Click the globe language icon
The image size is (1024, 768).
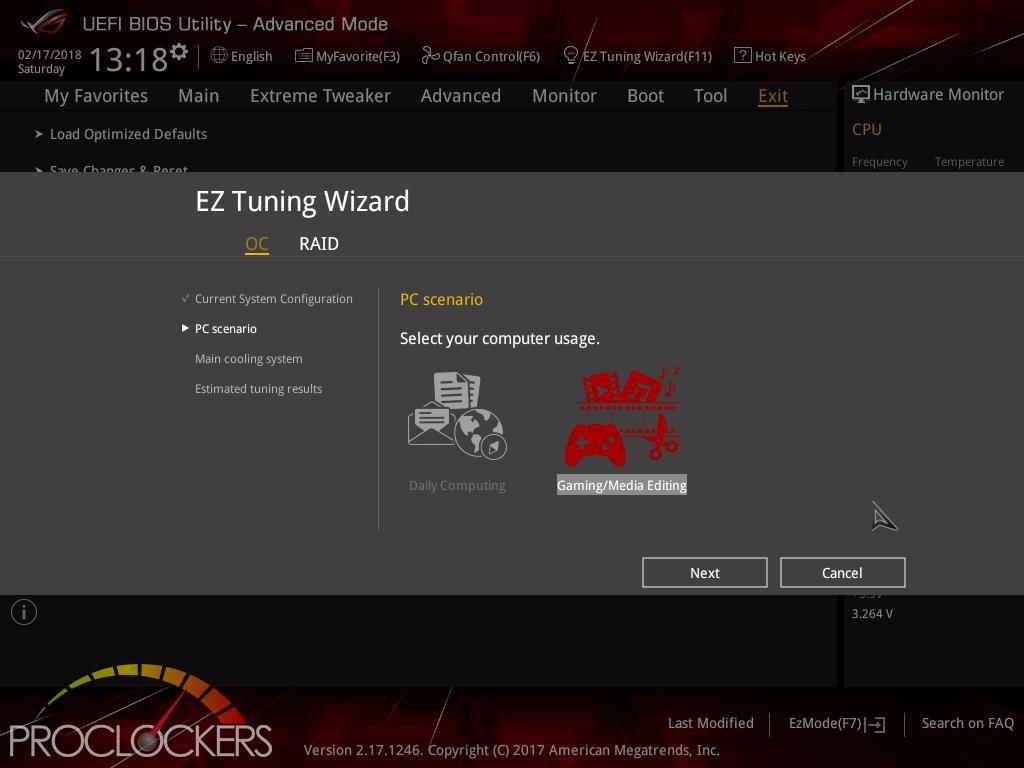tap(219, 56)
